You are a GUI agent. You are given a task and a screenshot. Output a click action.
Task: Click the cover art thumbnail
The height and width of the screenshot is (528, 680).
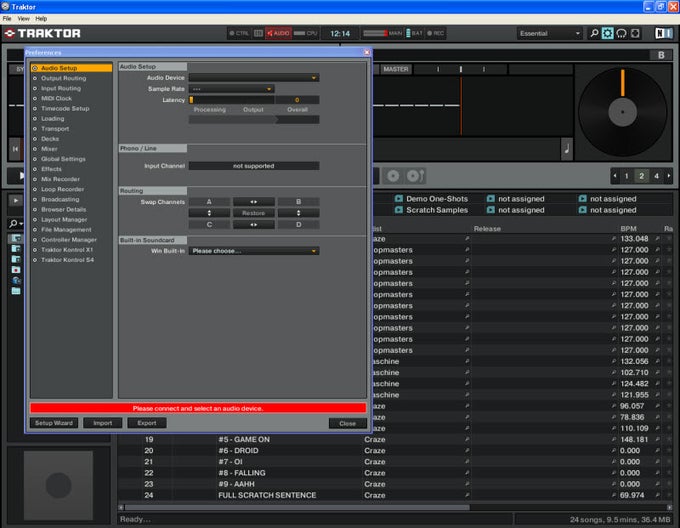pos(58,485)
